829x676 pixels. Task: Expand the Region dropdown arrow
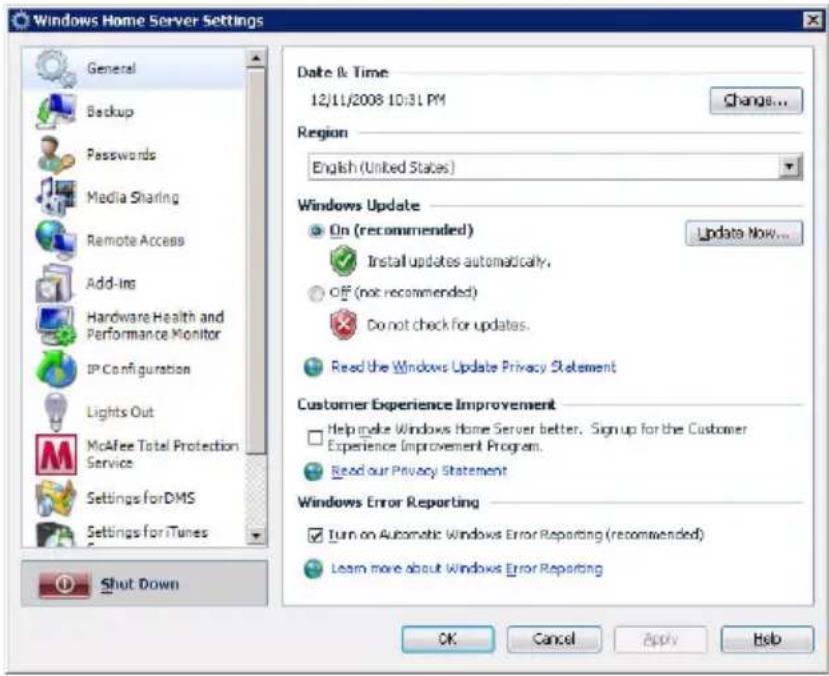[790, 167]
